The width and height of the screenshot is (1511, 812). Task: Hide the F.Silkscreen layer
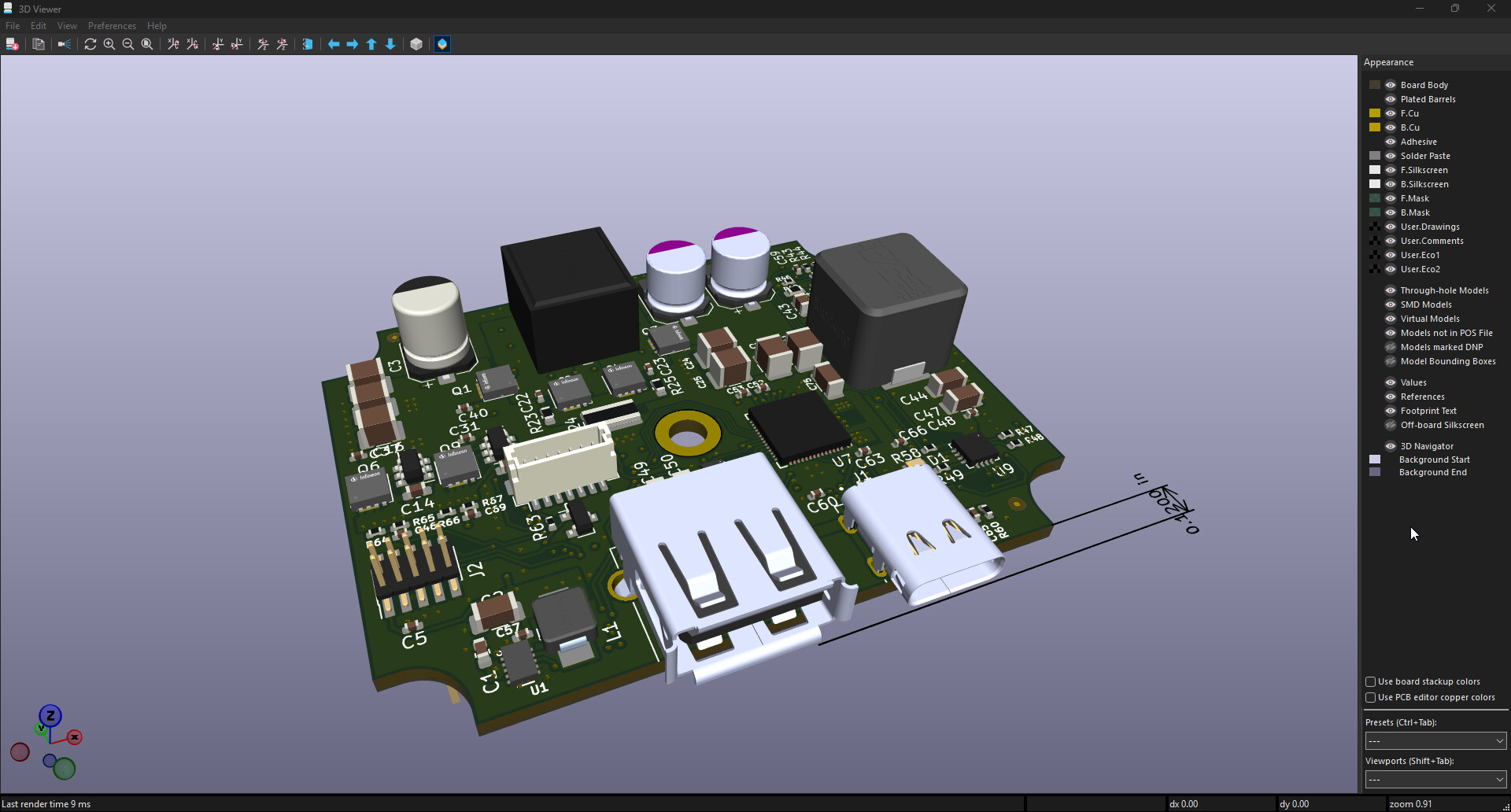(1391, 170)
